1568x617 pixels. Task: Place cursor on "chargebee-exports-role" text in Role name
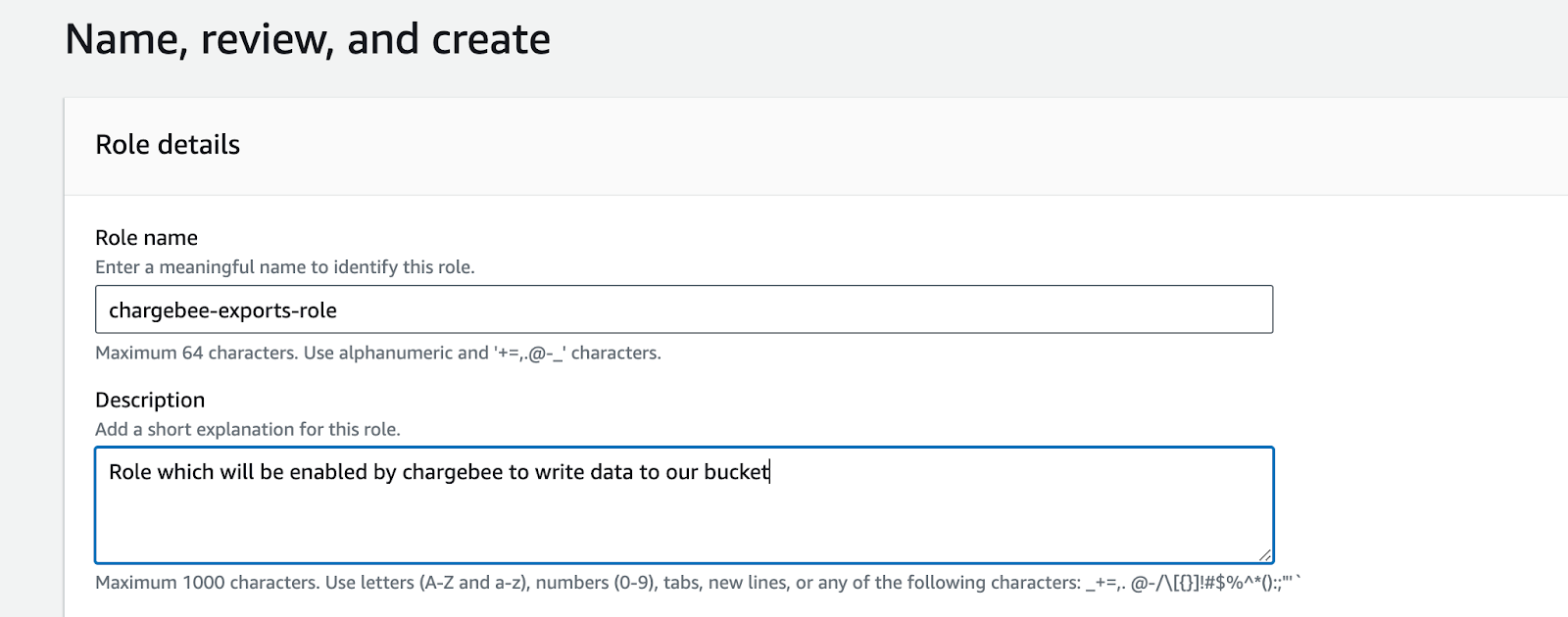tap(222, 310)
